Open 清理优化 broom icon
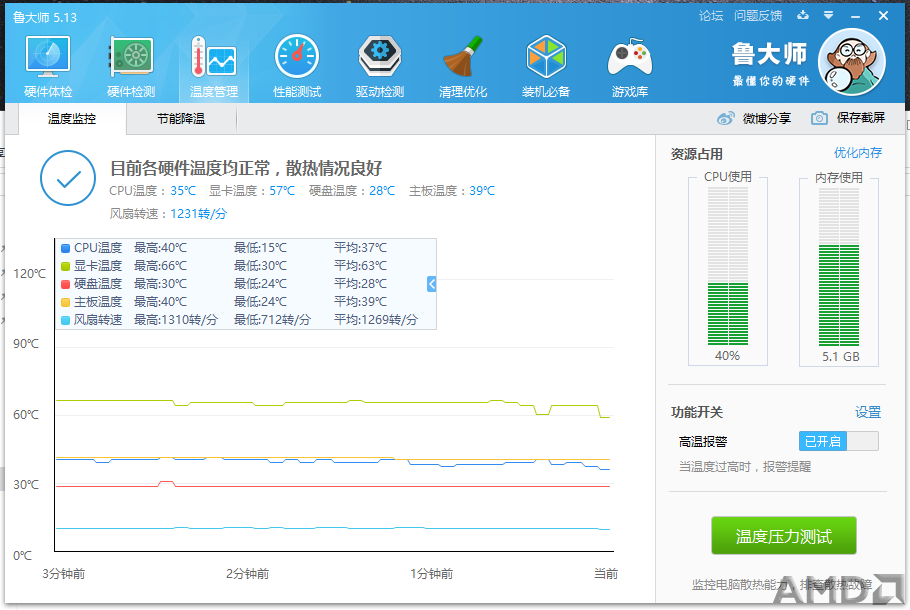910x610 pixels. (x=463, y=57)
